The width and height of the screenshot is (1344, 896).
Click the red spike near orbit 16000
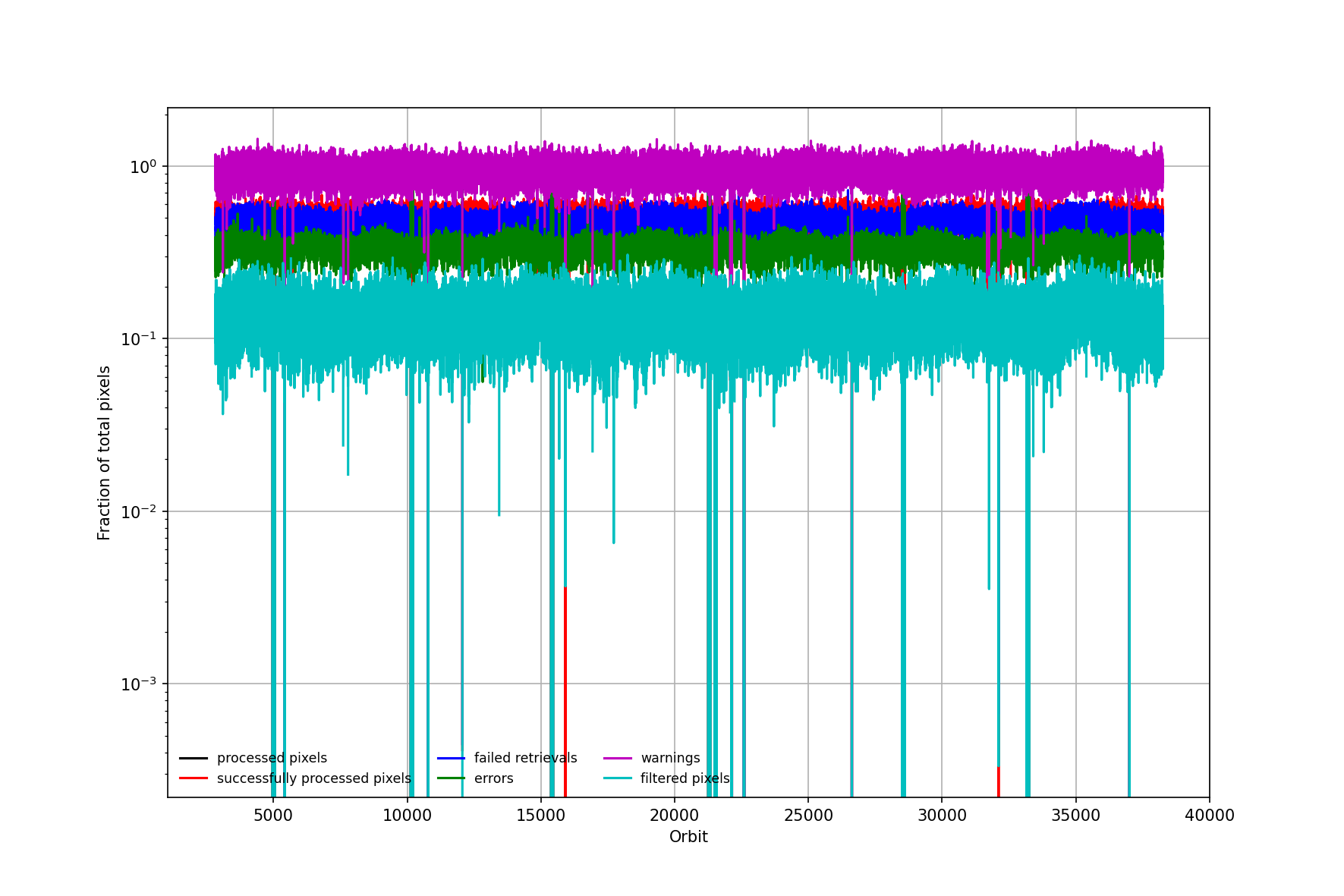coord(565,690)
